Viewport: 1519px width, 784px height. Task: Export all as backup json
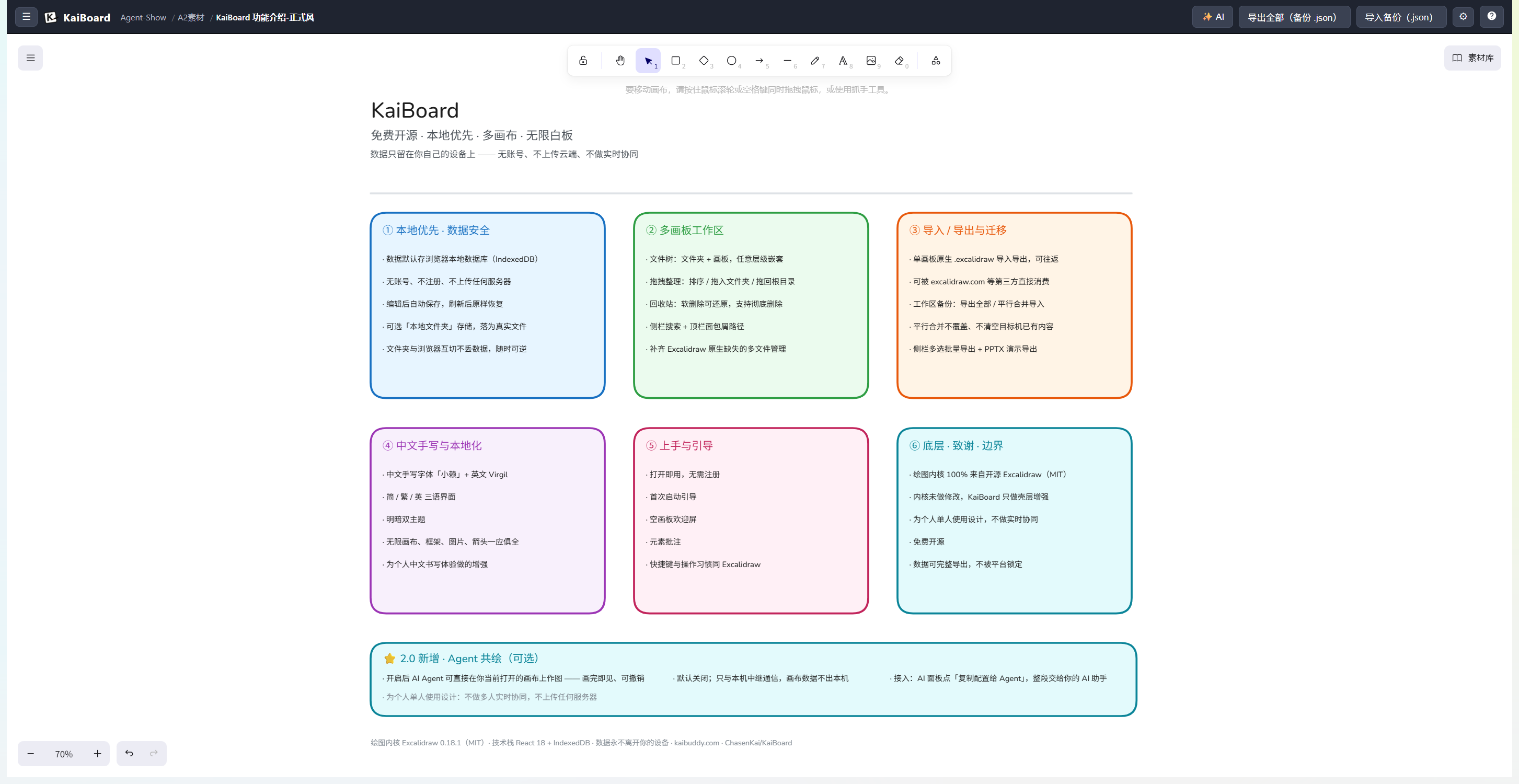pyautogui.click(x=1294, y=17)
